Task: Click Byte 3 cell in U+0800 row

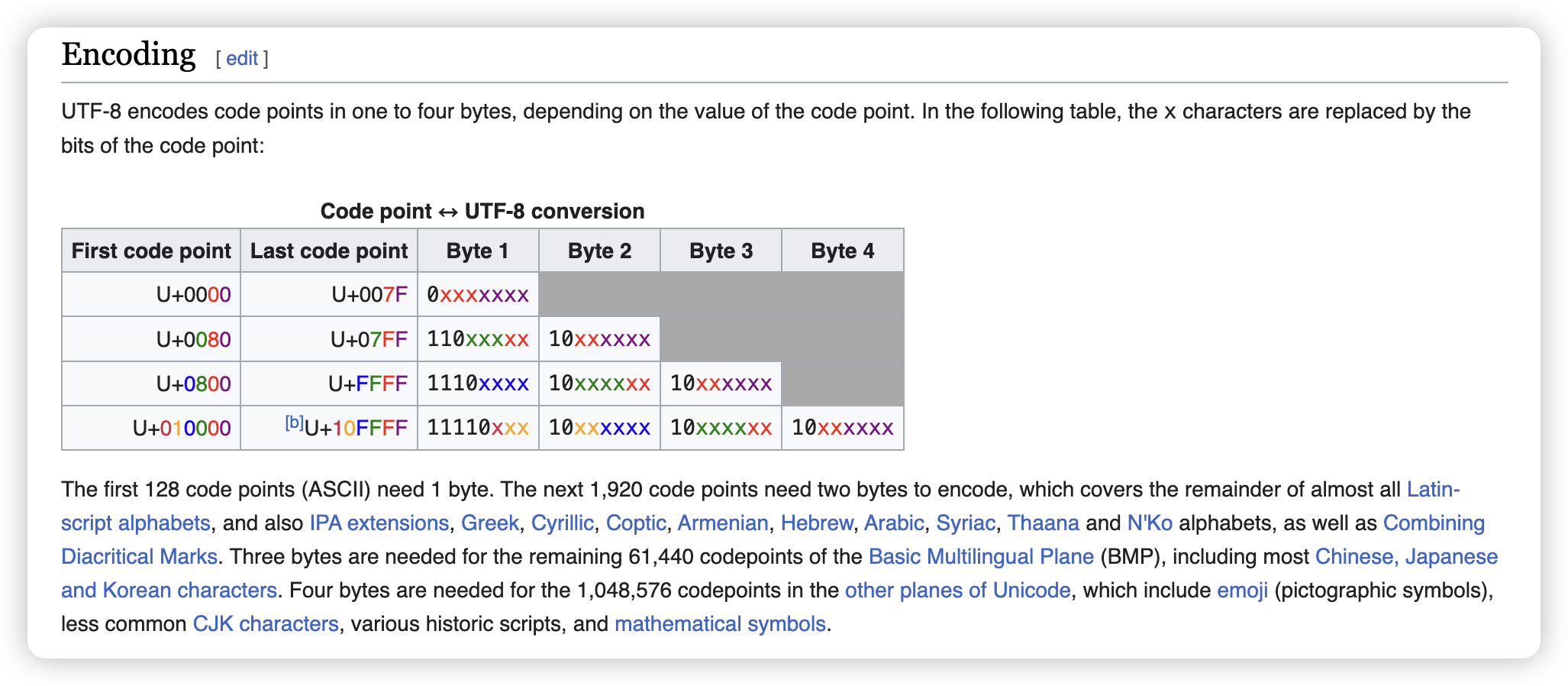Action: click(x=721, y=383)
